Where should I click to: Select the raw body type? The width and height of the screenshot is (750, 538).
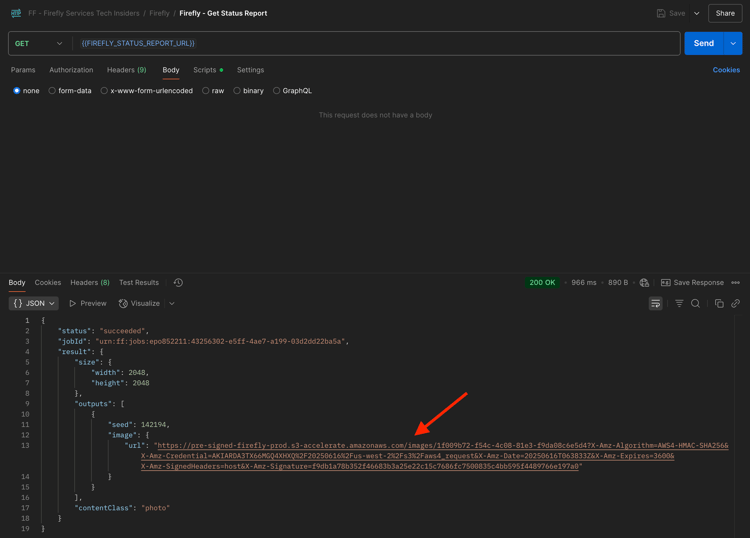click(x=213, y=91)
